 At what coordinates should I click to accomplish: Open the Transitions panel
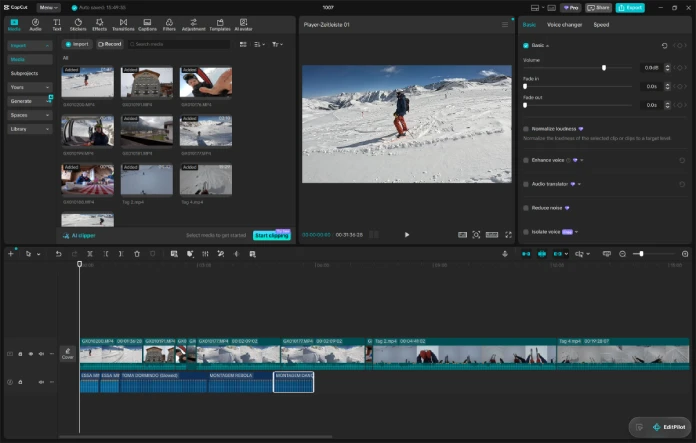pos(123,25)
